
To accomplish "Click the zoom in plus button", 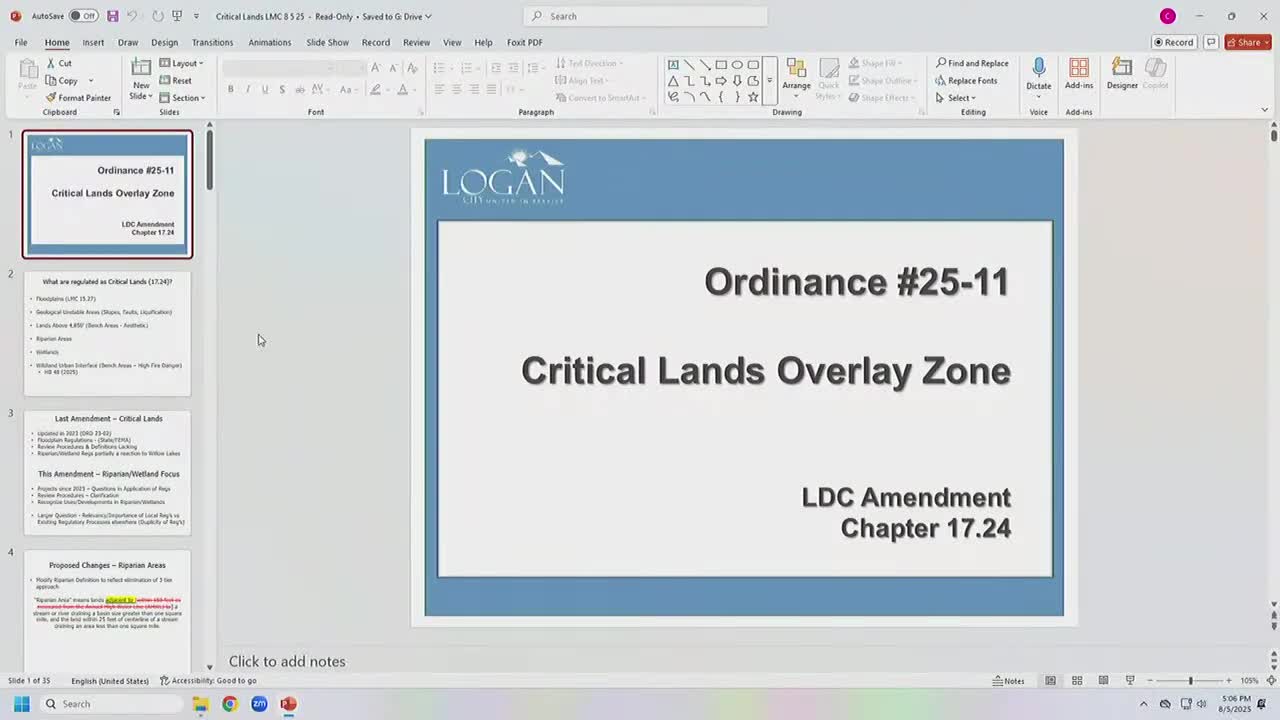I will pos(1229,681).
